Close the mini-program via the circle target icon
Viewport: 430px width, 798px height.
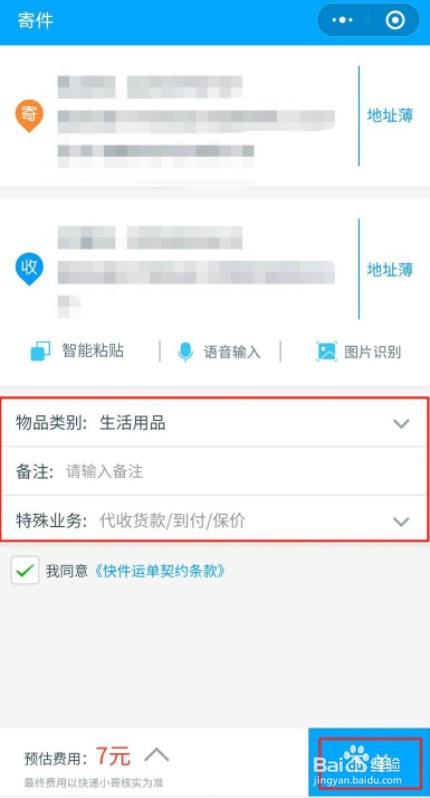pos(395,20)
